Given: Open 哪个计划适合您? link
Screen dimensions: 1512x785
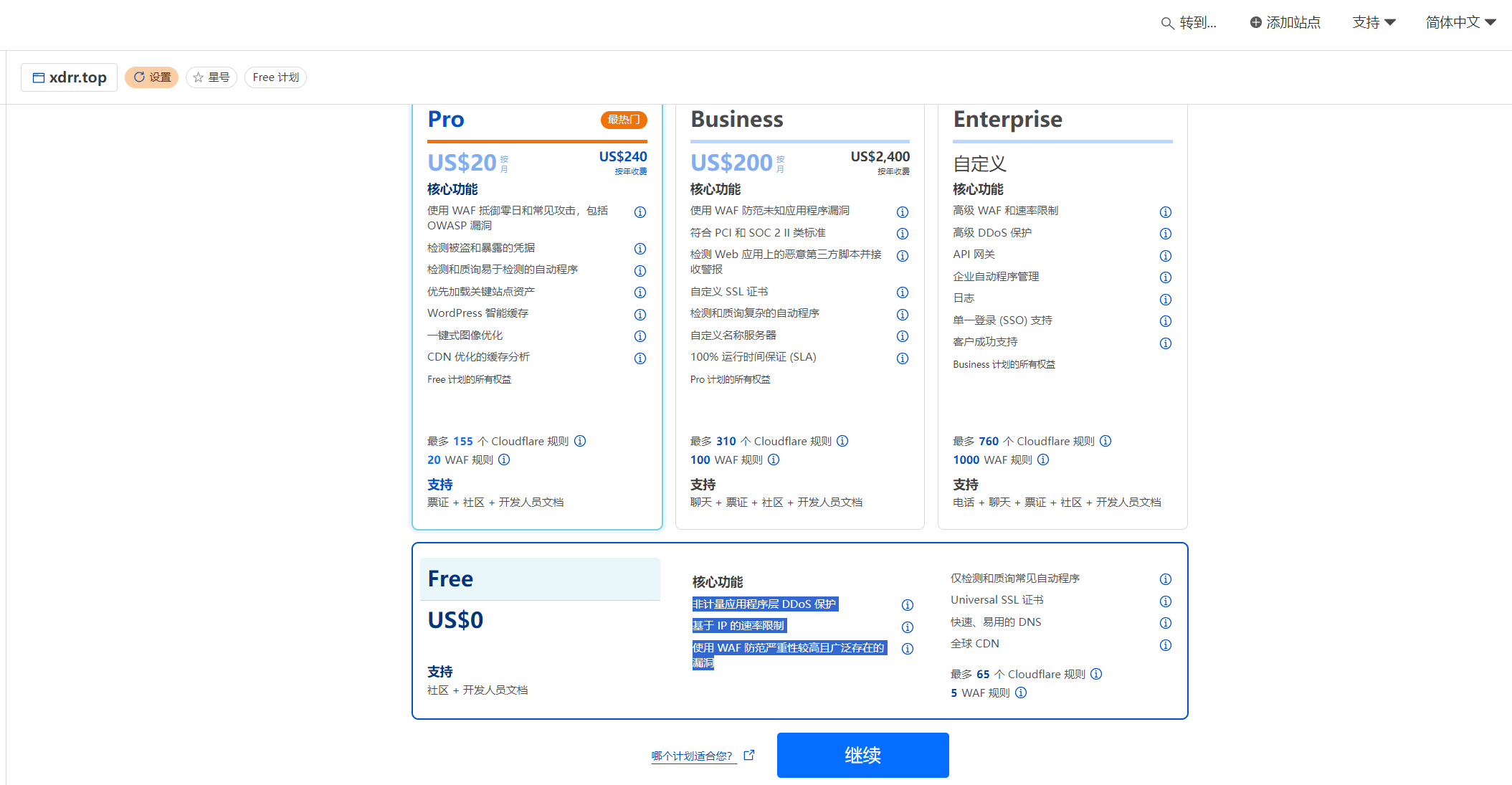Looking at the screenshot, I should click(692, 756).
